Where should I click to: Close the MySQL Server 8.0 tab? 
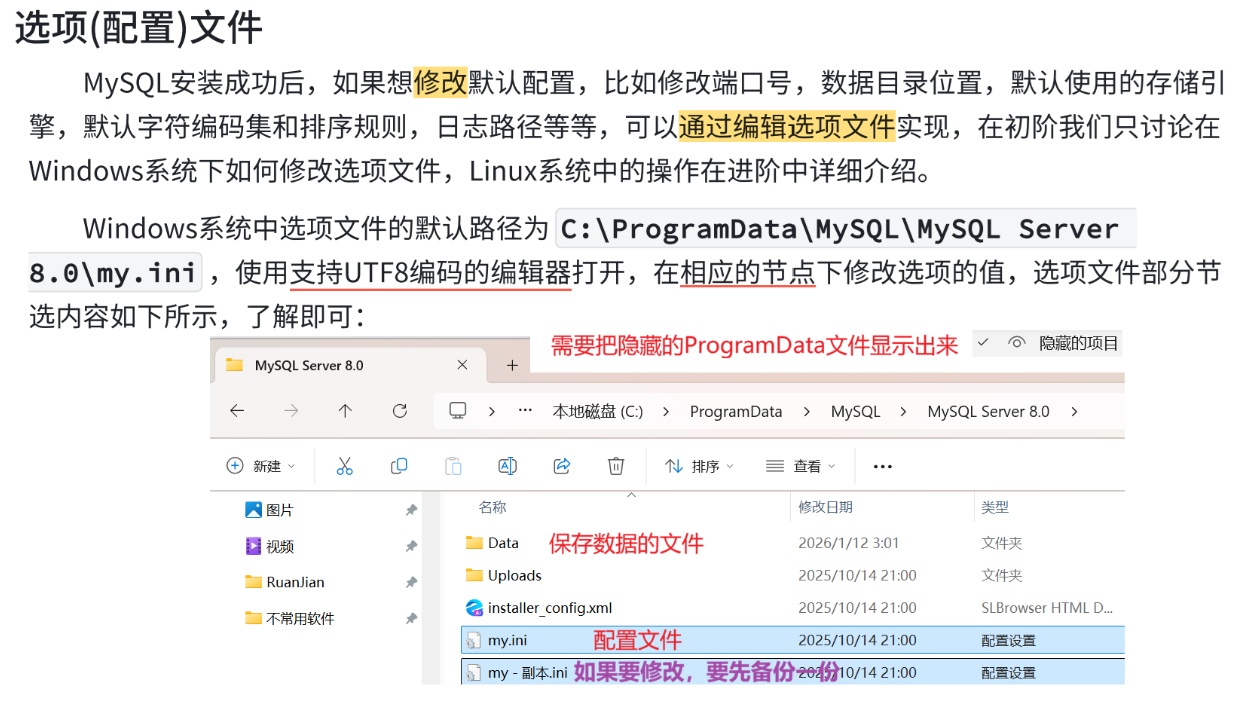pyautogui.click(x=463, y=365)
